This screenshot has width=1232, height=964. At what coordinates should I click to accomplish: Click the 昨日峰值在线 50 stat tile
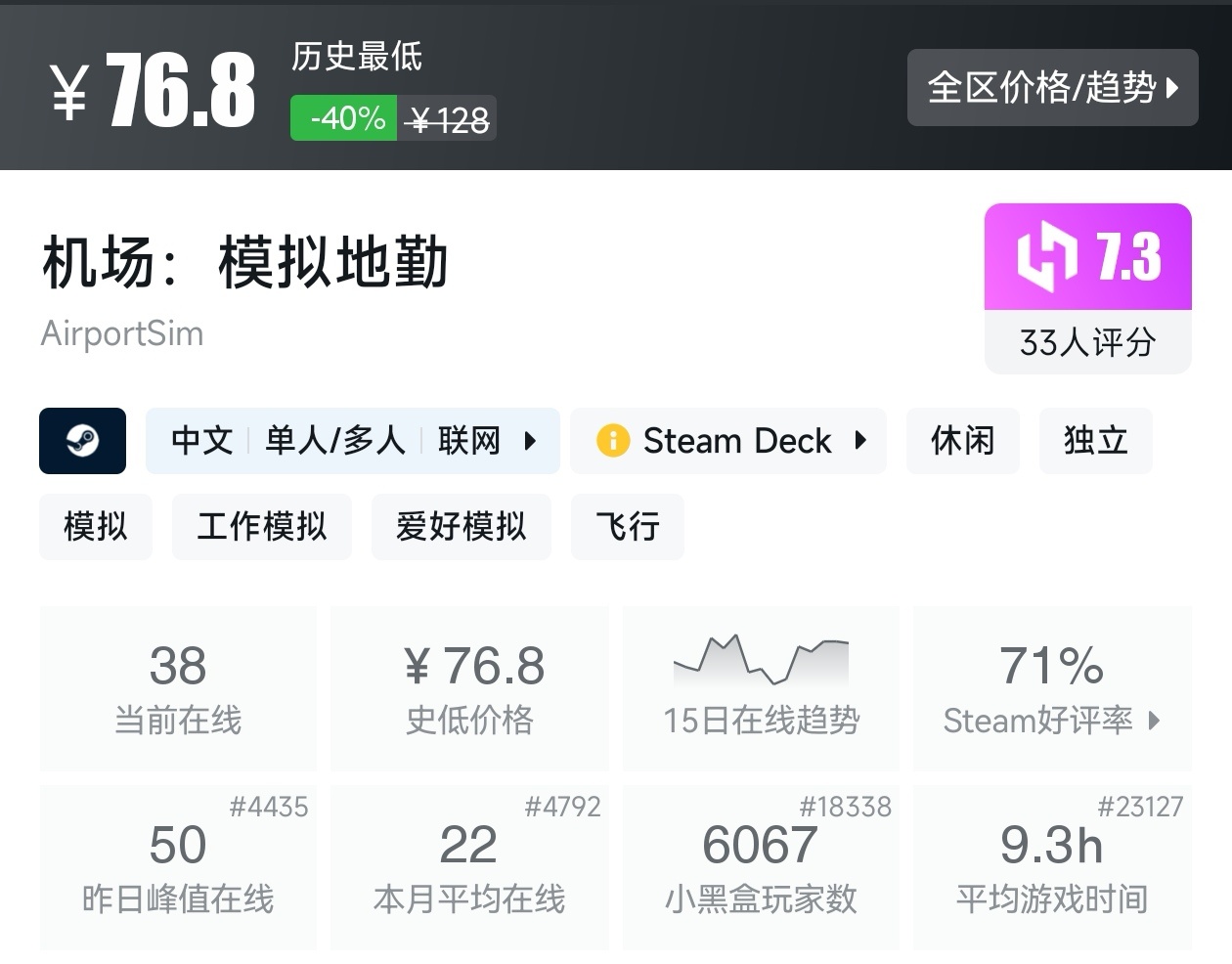(x=178, y=867)
